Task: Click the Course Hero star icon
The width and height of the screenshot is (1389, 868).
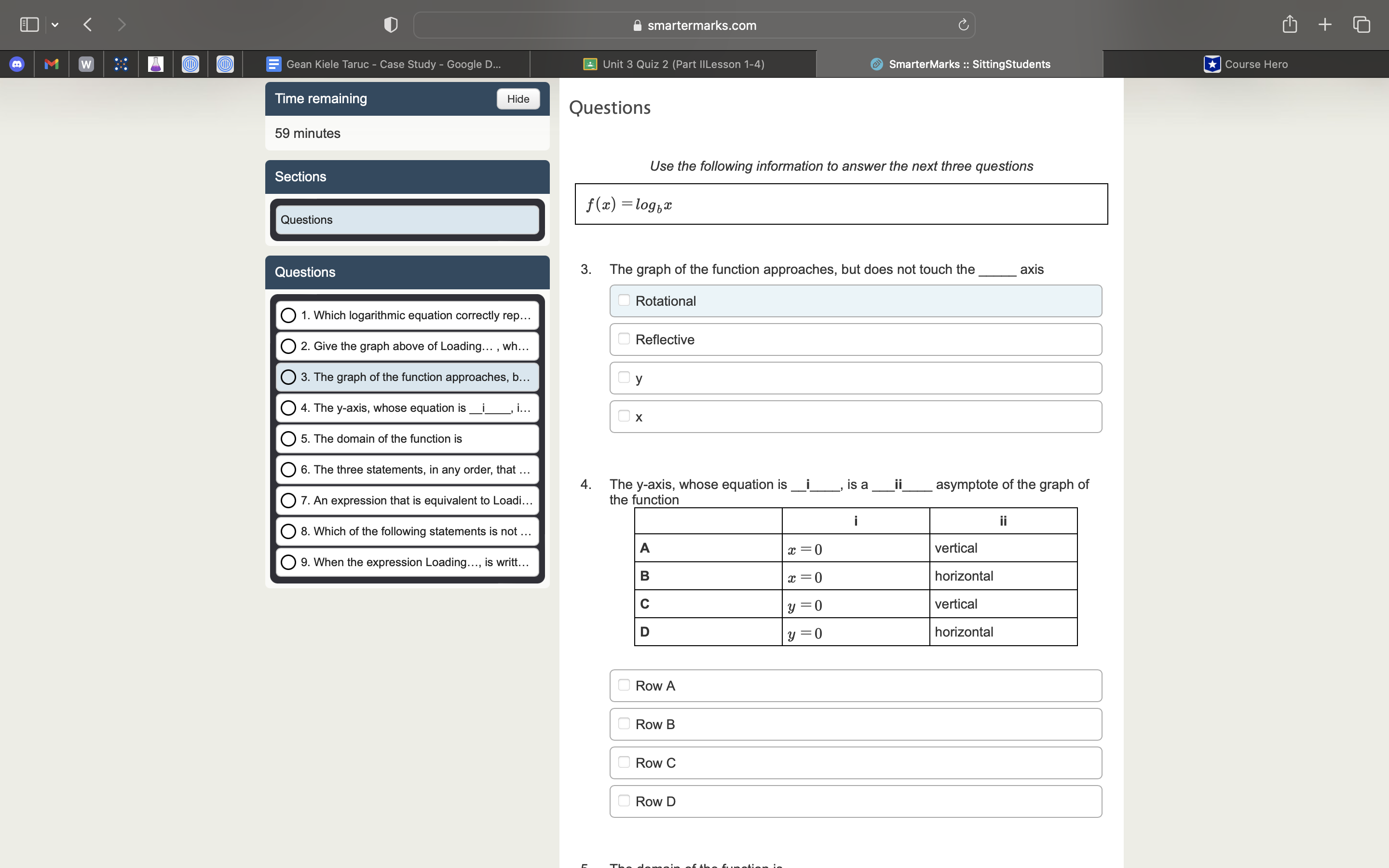Action: click(1211, 64)
